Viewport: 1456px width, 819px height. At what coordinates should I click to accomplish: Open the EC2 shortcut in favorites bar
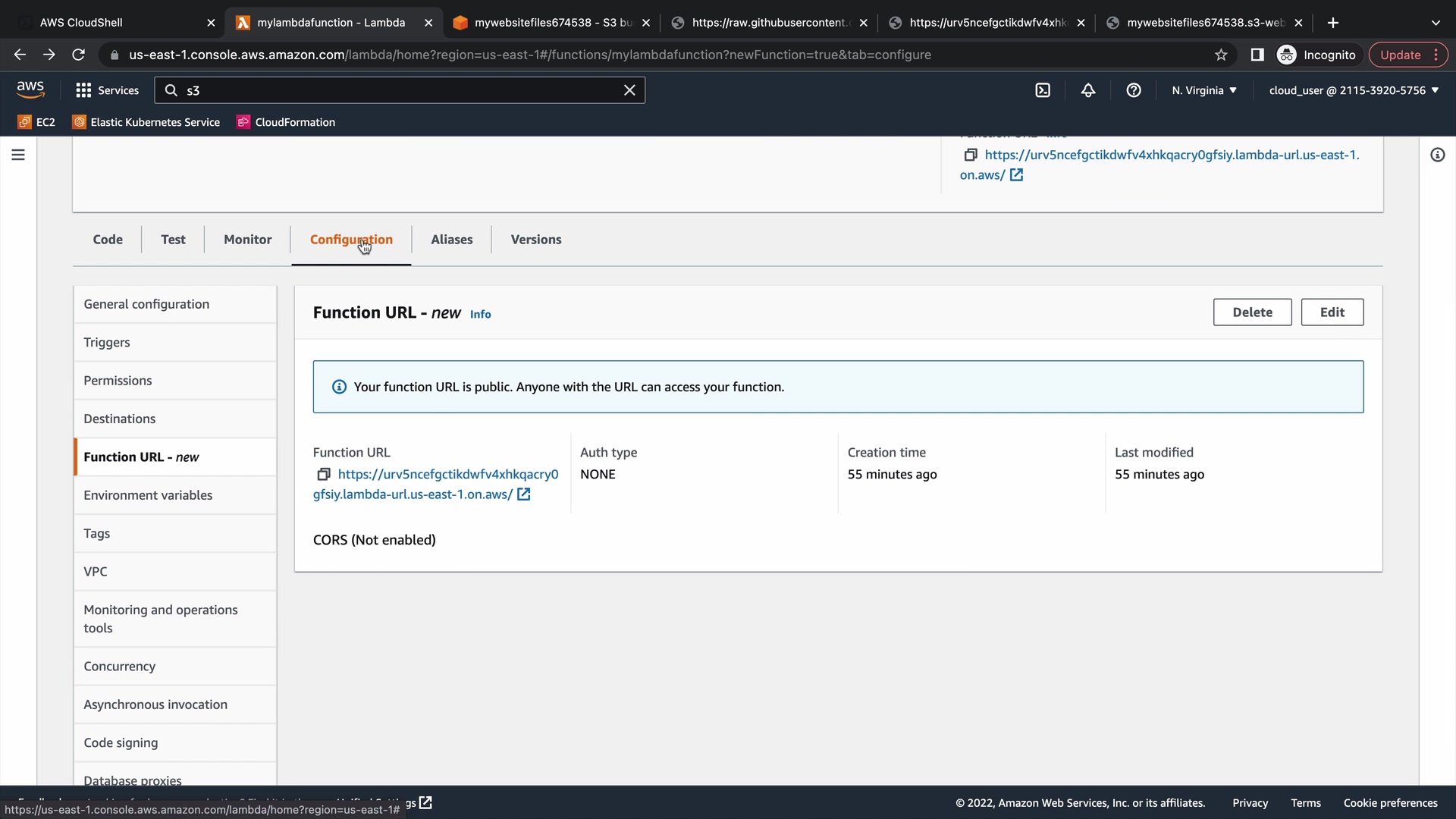click(x=36, y=122)
